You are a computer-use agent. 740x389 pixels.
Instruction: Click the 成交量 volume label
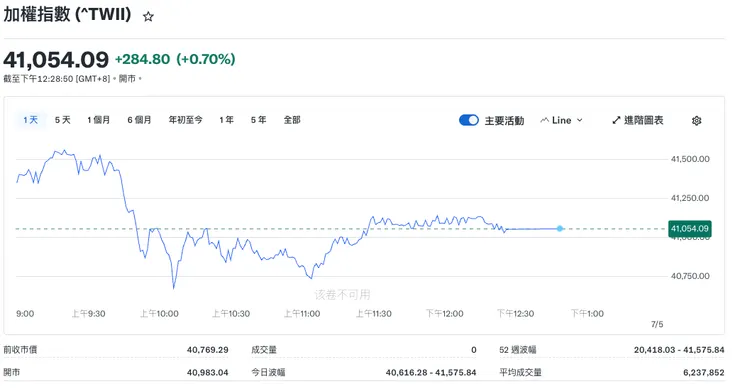pyautogui.click(x=264, y=350)
